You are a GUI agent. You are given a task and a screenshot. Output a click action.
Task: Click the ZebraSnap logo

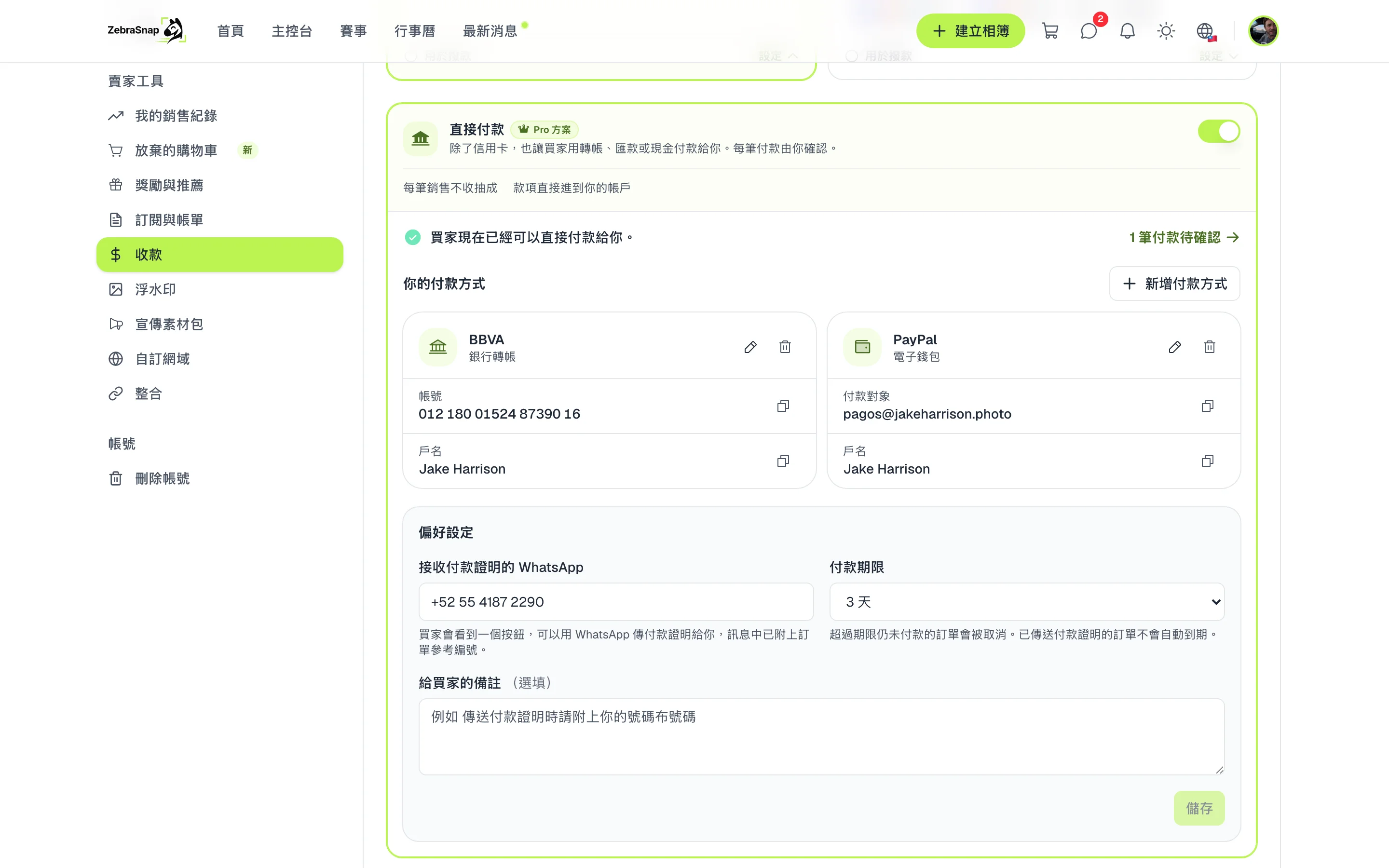pos(146,30)
